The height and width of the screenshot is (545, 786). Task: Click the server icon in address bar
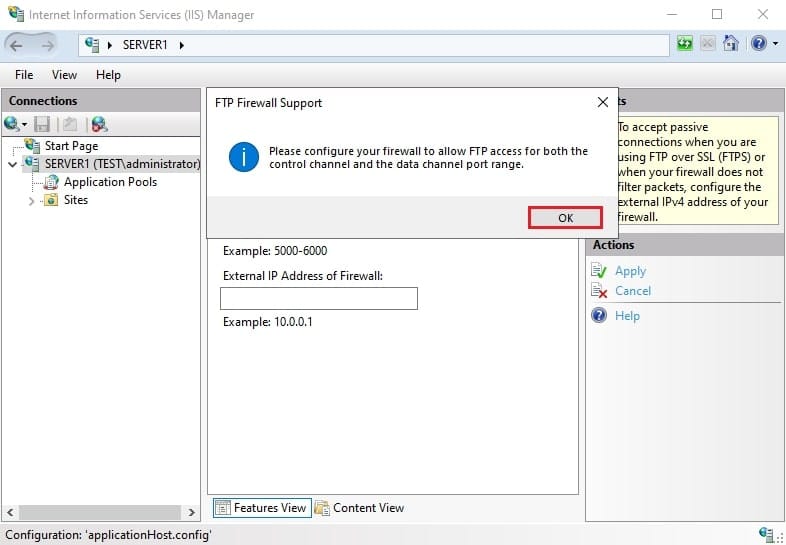(x=92, y=45)
